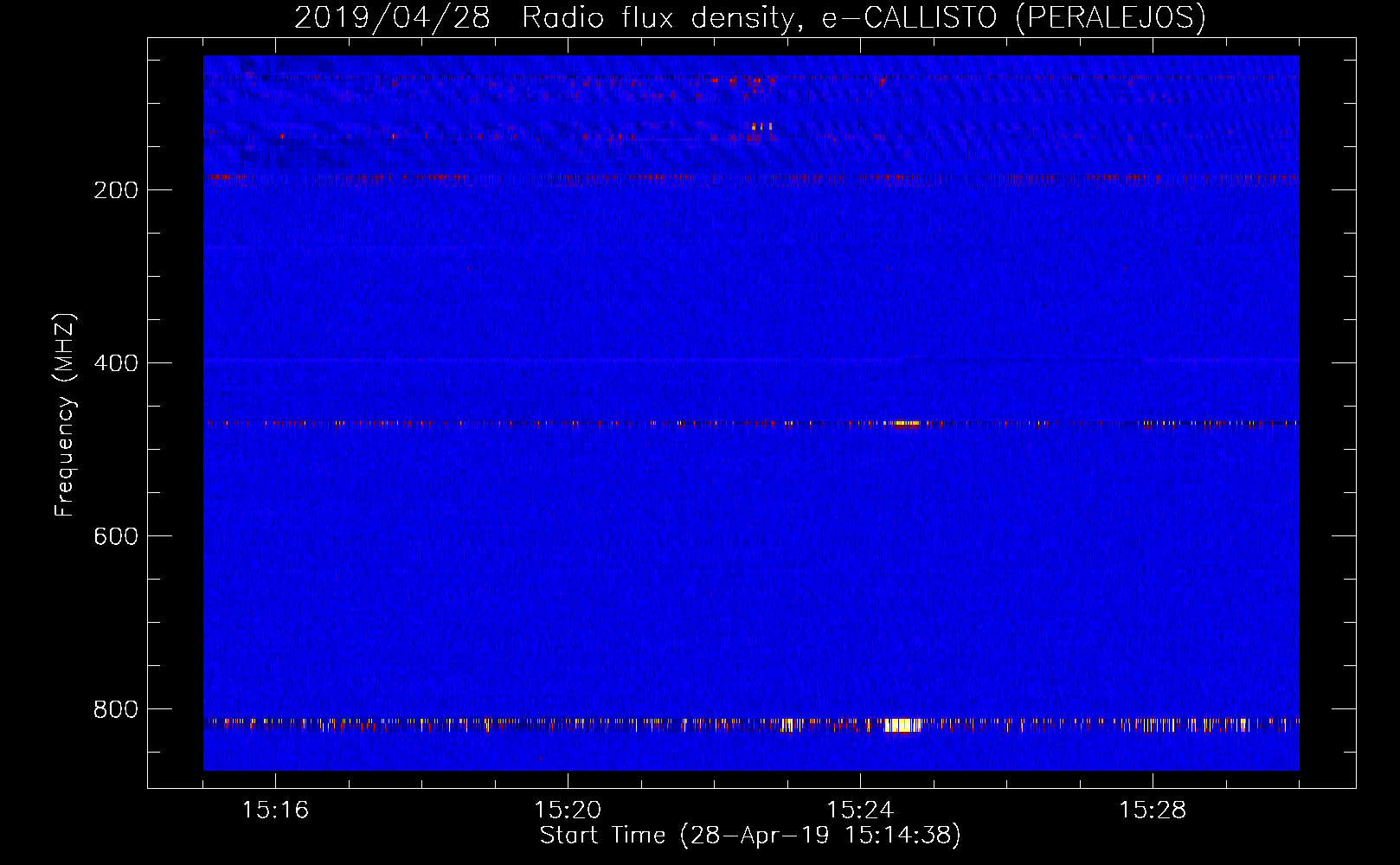This screenshot has height=865, width=1400.
Task: Click the 400 frequency tick label
Action: [x=116, y=363]
